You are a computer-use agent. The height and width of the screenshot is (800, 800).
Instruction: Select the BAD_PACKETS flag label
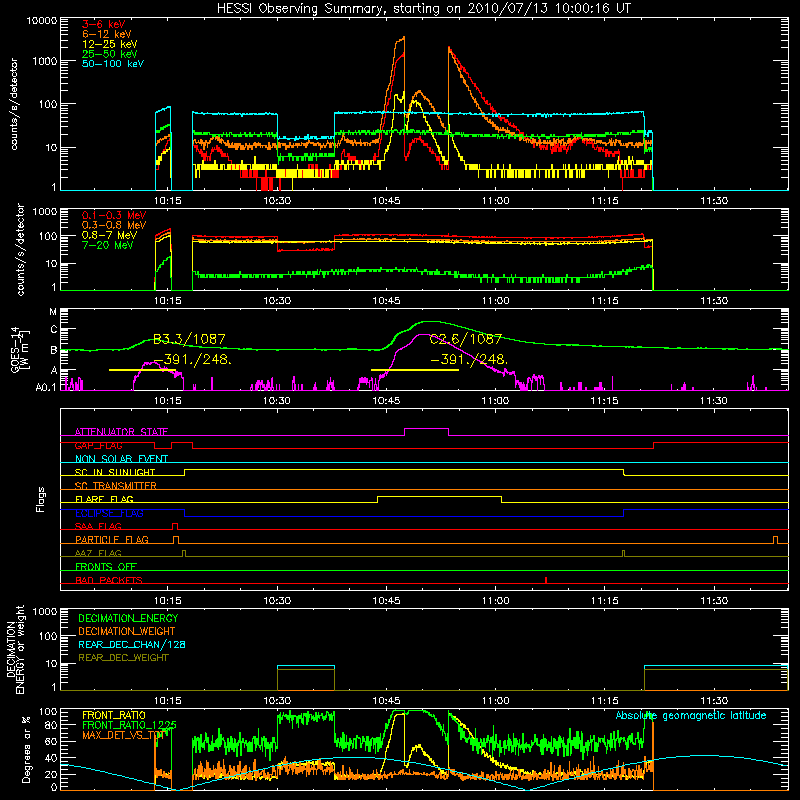pos(109,581)
